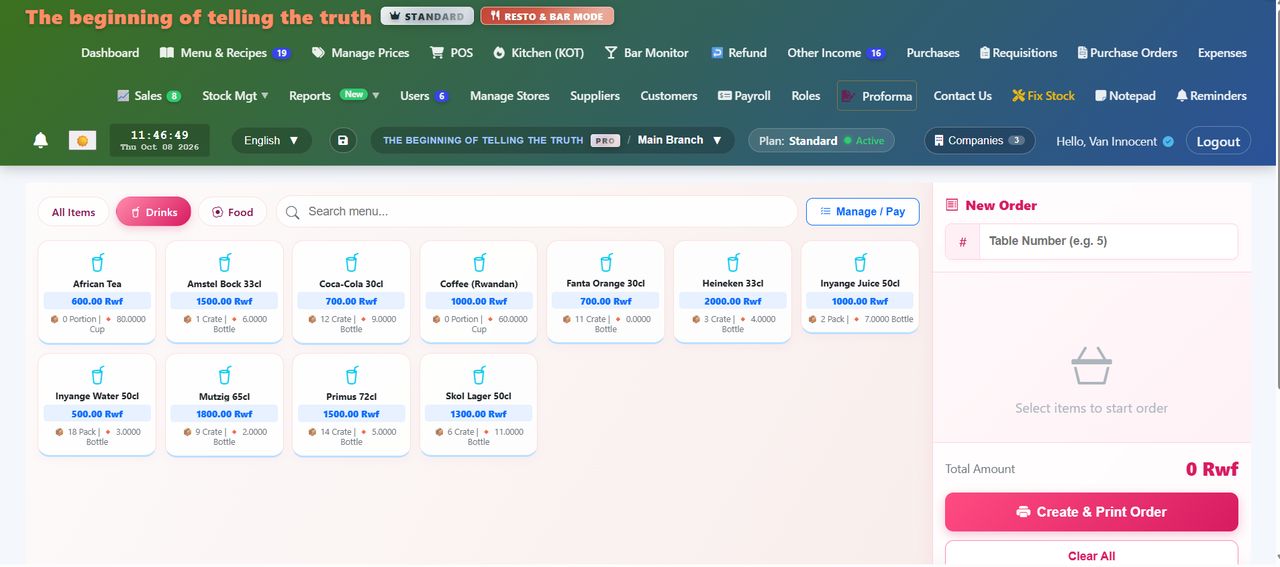This screenshot has height=567, width=1280.
Task: Click the magnifier icon in search
Action: pos(293,212)
